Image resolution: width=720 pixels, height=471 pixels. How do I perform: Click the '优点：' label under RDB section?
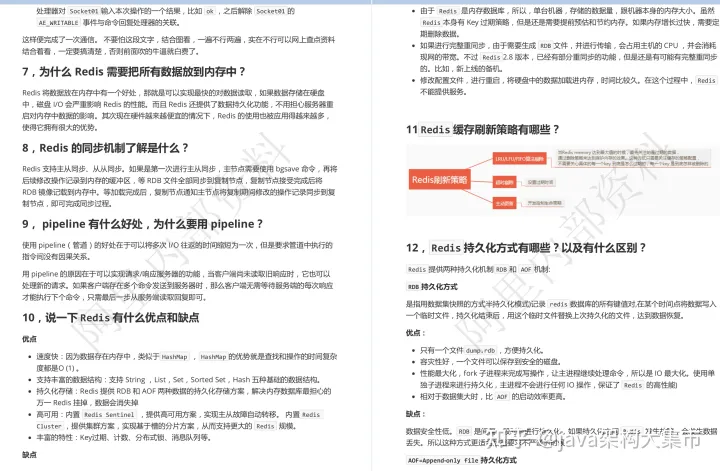[x=416, y=333]
